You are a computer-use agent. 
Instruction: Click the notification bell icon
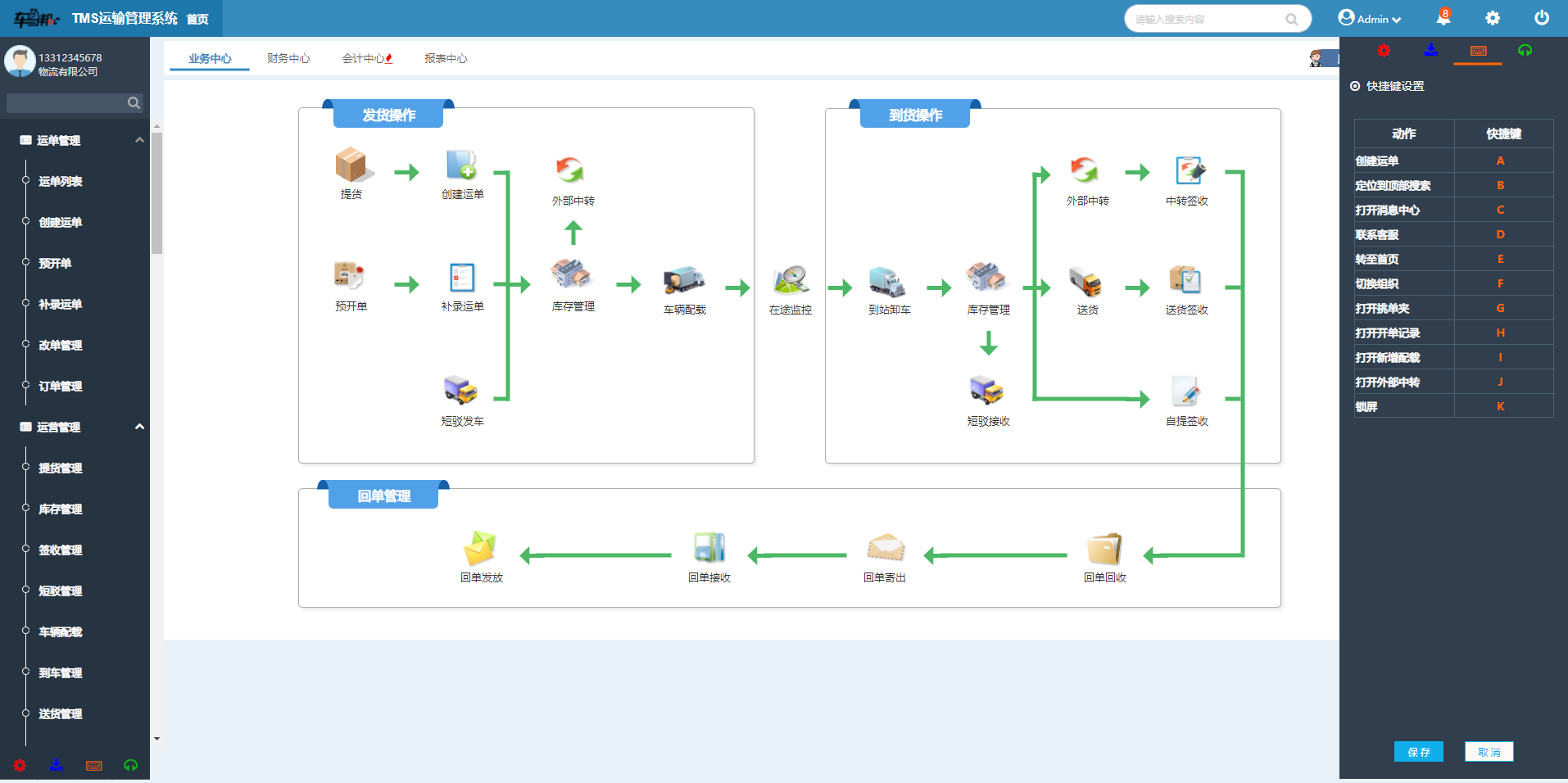click(1443, 18)
